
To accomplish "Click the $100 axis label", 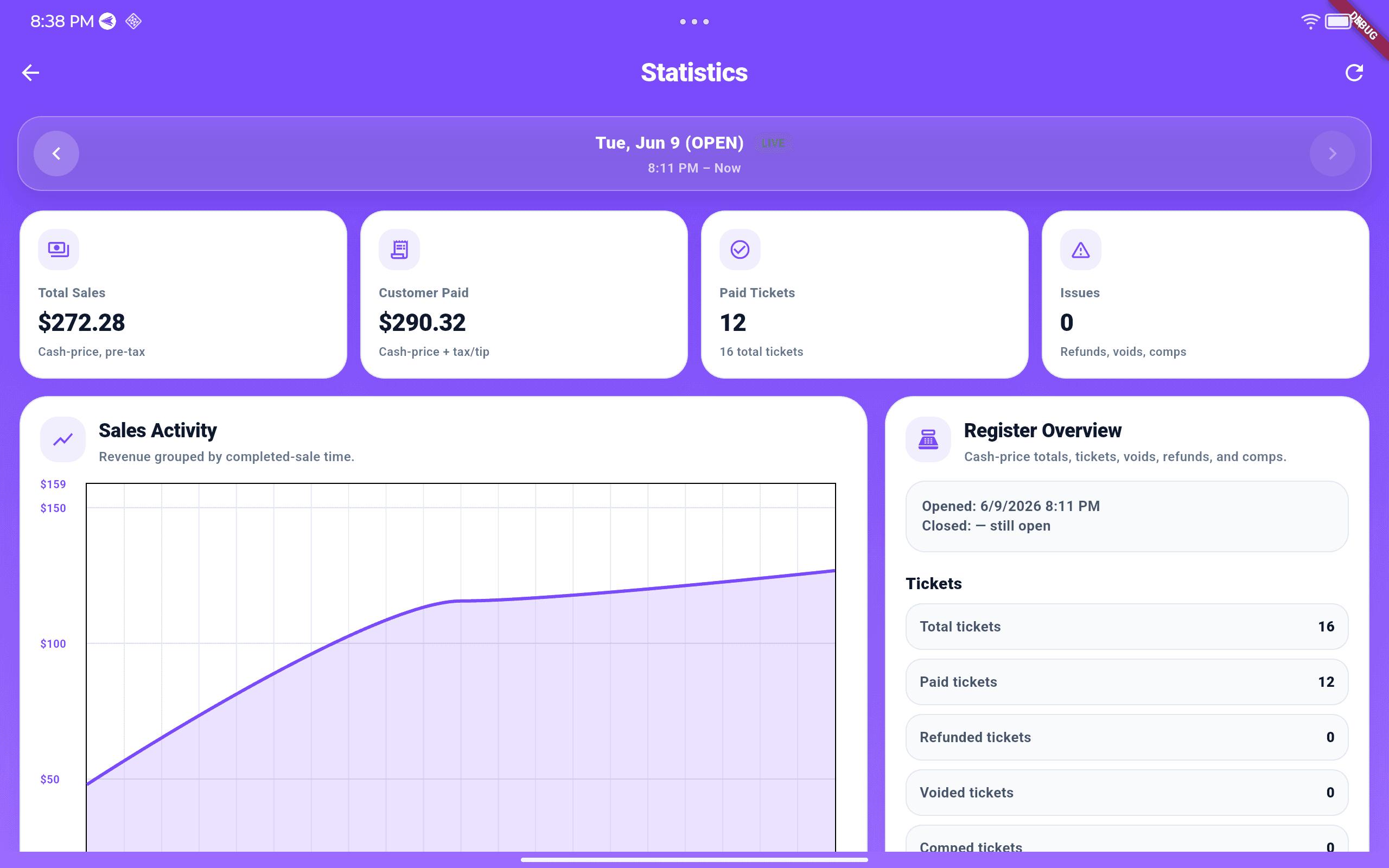I will [53, 643].
